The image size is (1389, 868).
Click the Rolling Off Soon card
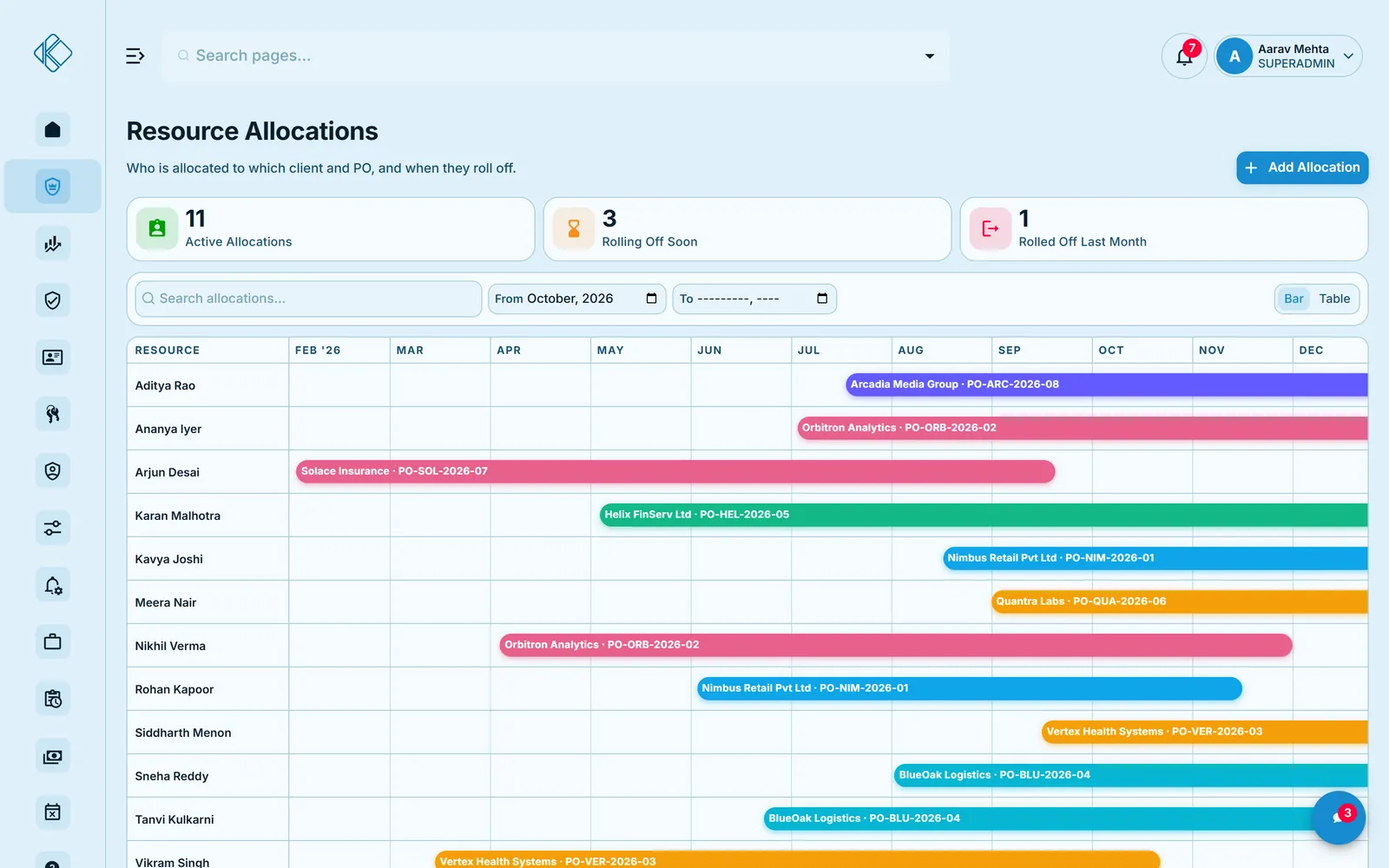pyautogui.click(x=747, y=229)
